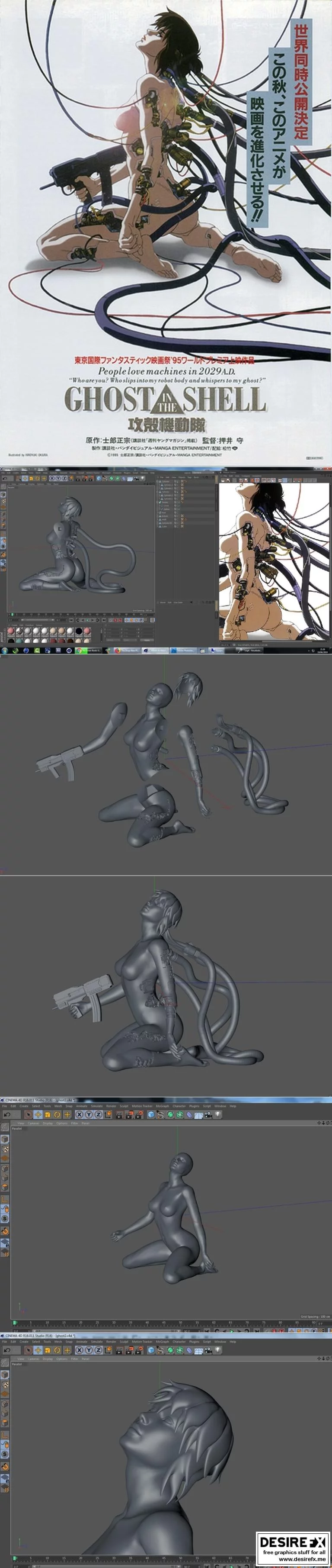Select the Rotate tool in head close-up window
The image size is (332, 1568).
[x=57, y=1350]
